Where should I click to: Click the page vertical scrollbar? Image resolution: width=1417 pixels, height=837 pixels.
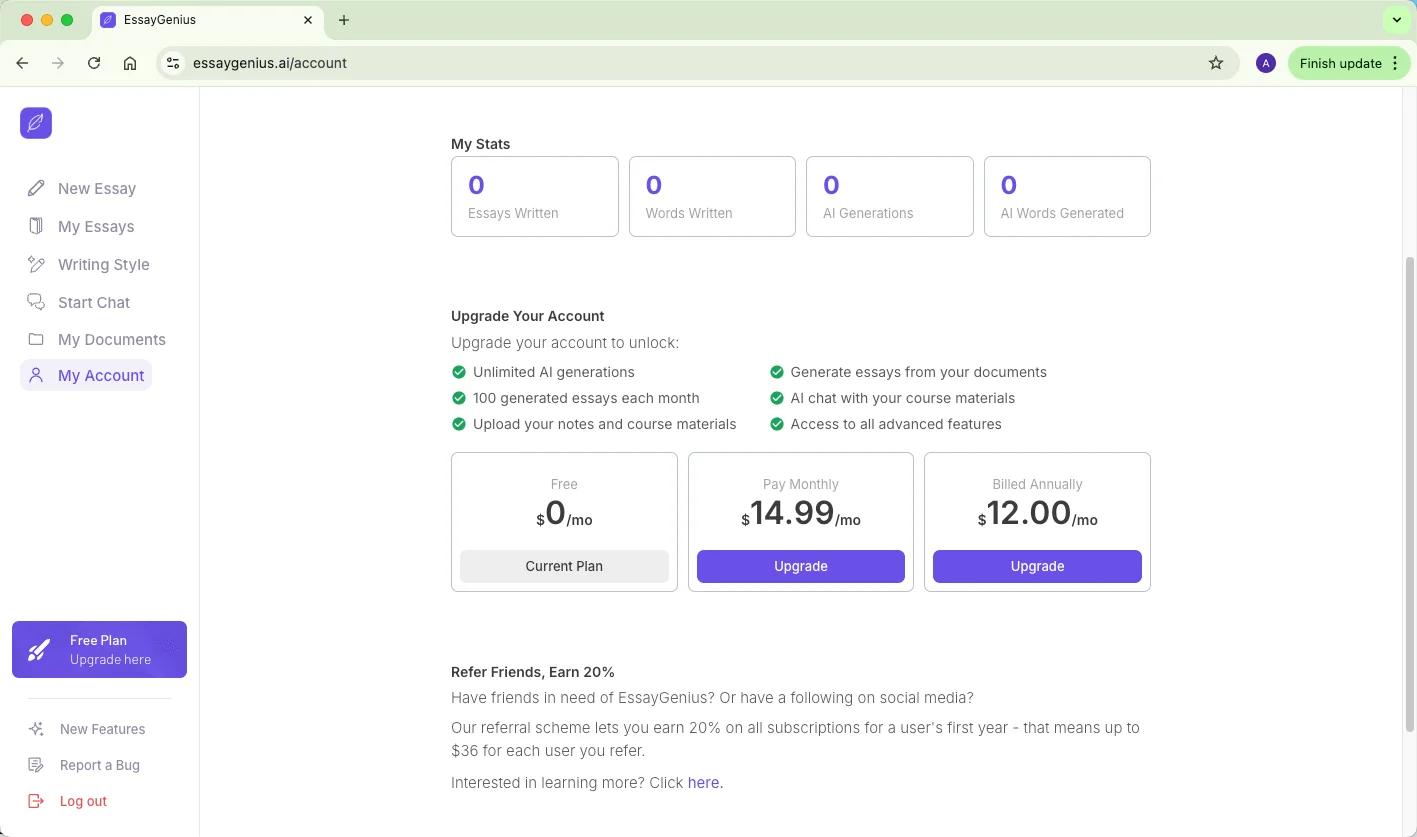point(1410,490)
